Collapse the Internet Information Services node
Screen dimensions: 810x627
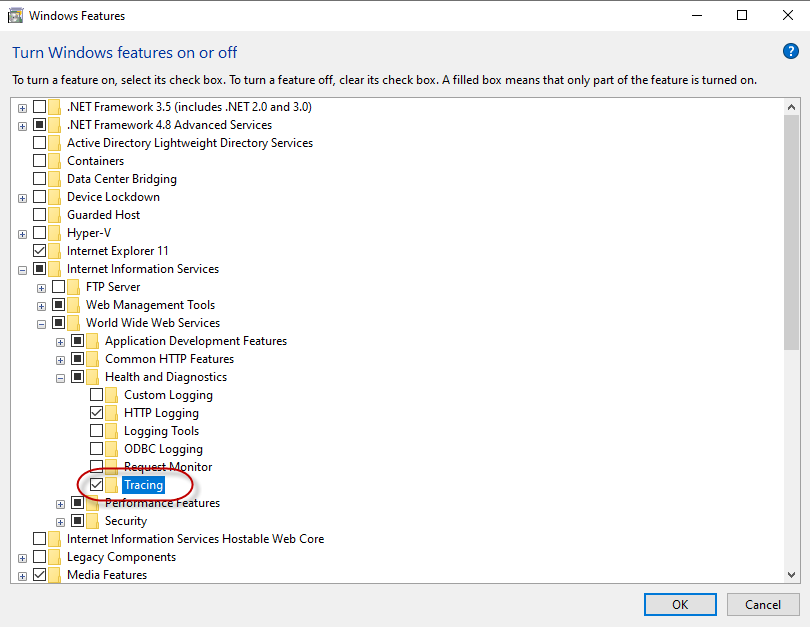pos(22,269)
